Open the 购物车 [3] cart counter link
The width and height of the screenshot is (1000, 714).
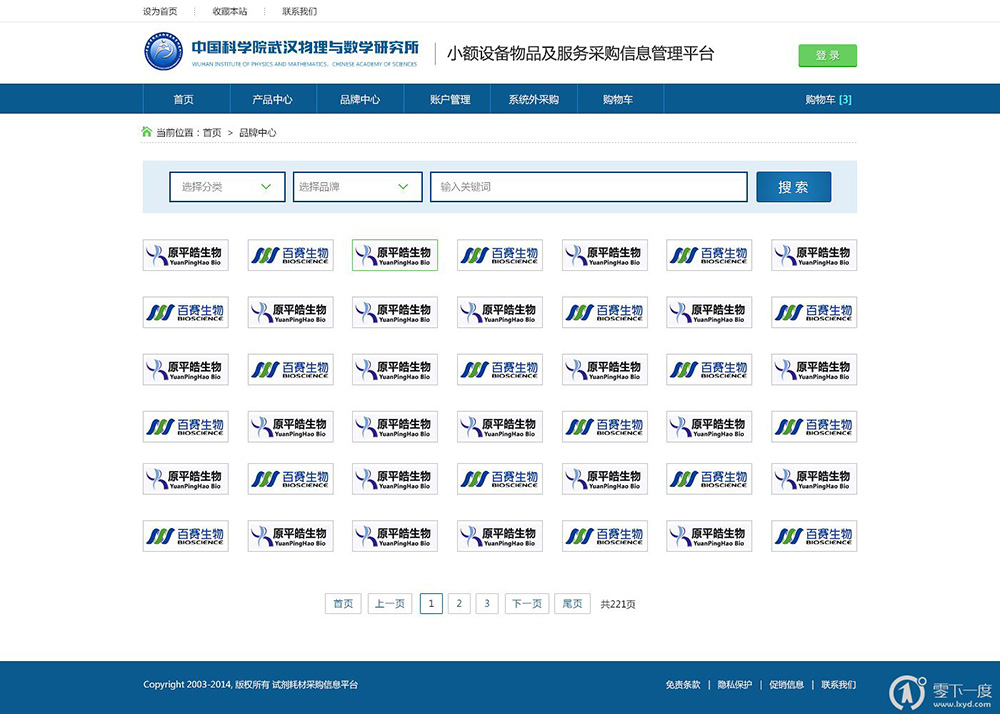828,99
